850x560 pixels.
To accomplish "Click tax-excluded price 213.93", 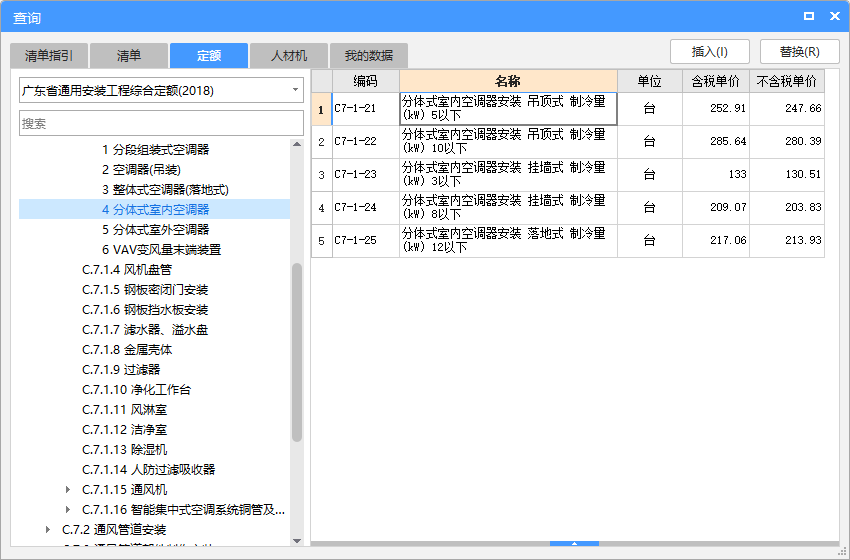I will 803,241.
